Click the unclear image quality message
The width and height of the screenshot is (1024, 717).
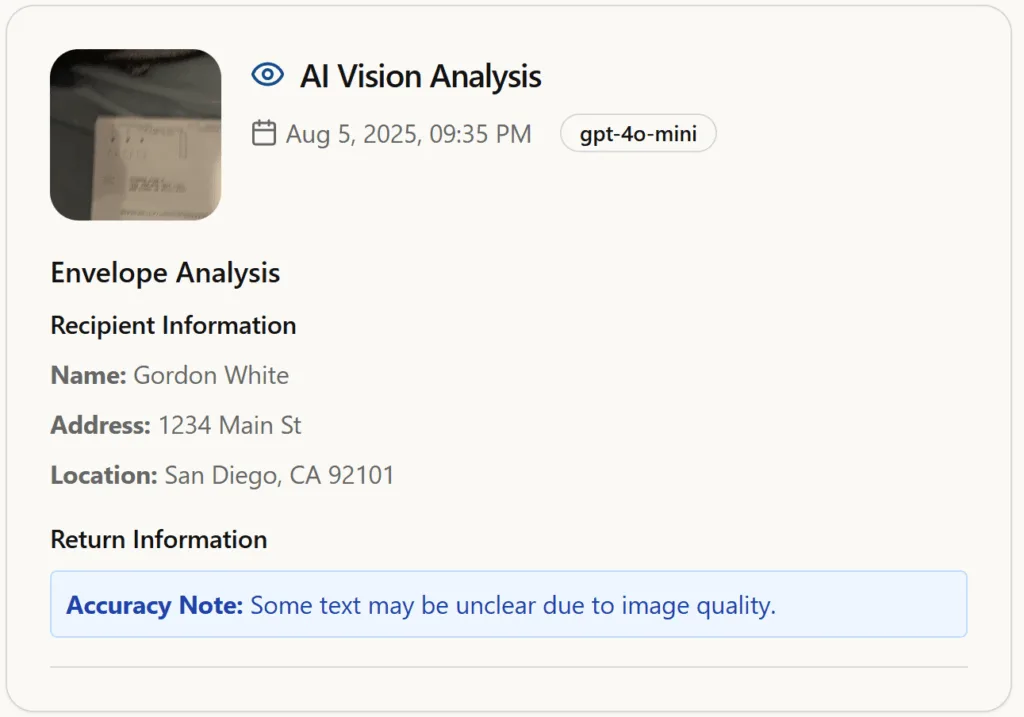point(513,605)
